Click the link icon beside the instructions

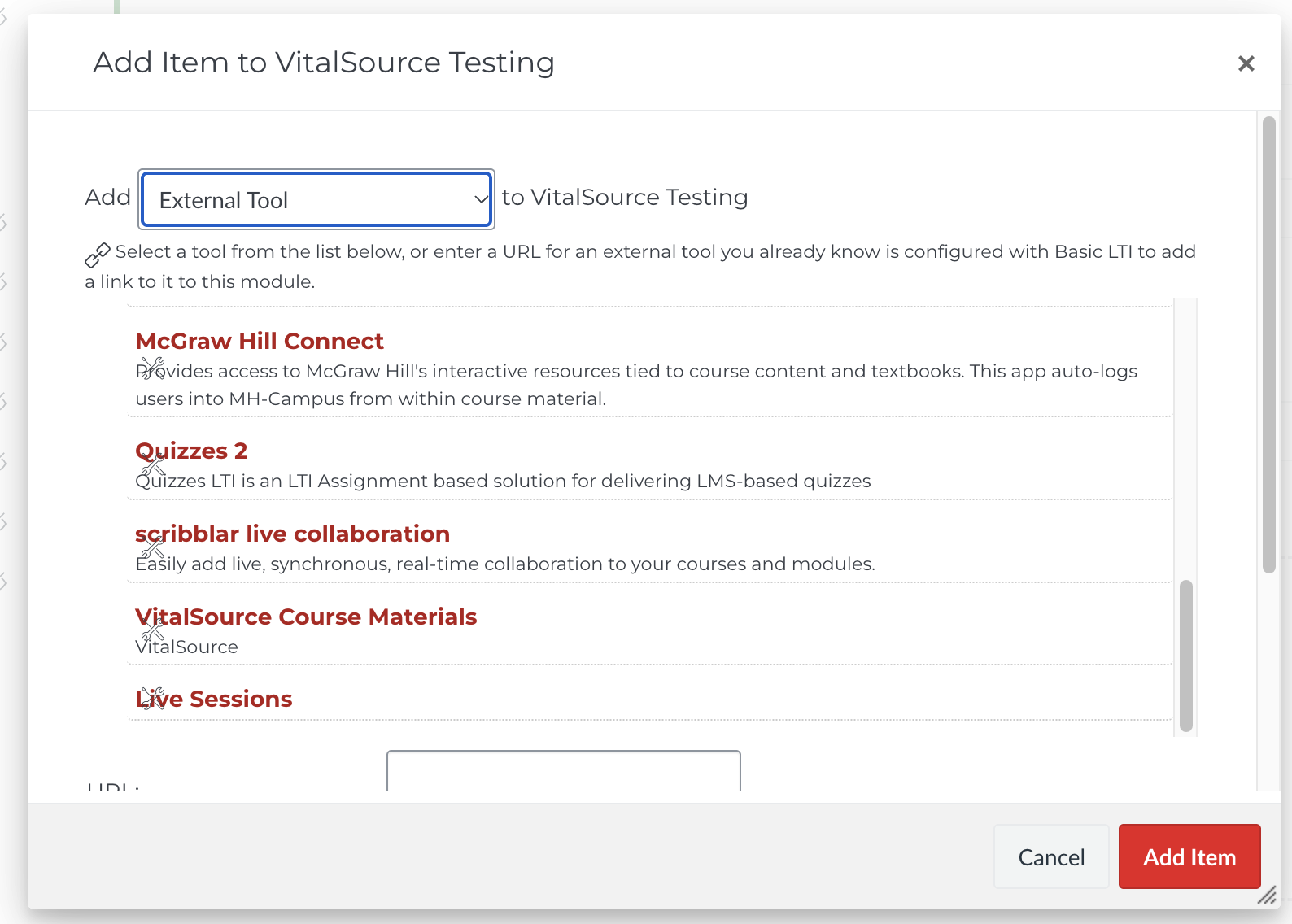pos(98,255)
